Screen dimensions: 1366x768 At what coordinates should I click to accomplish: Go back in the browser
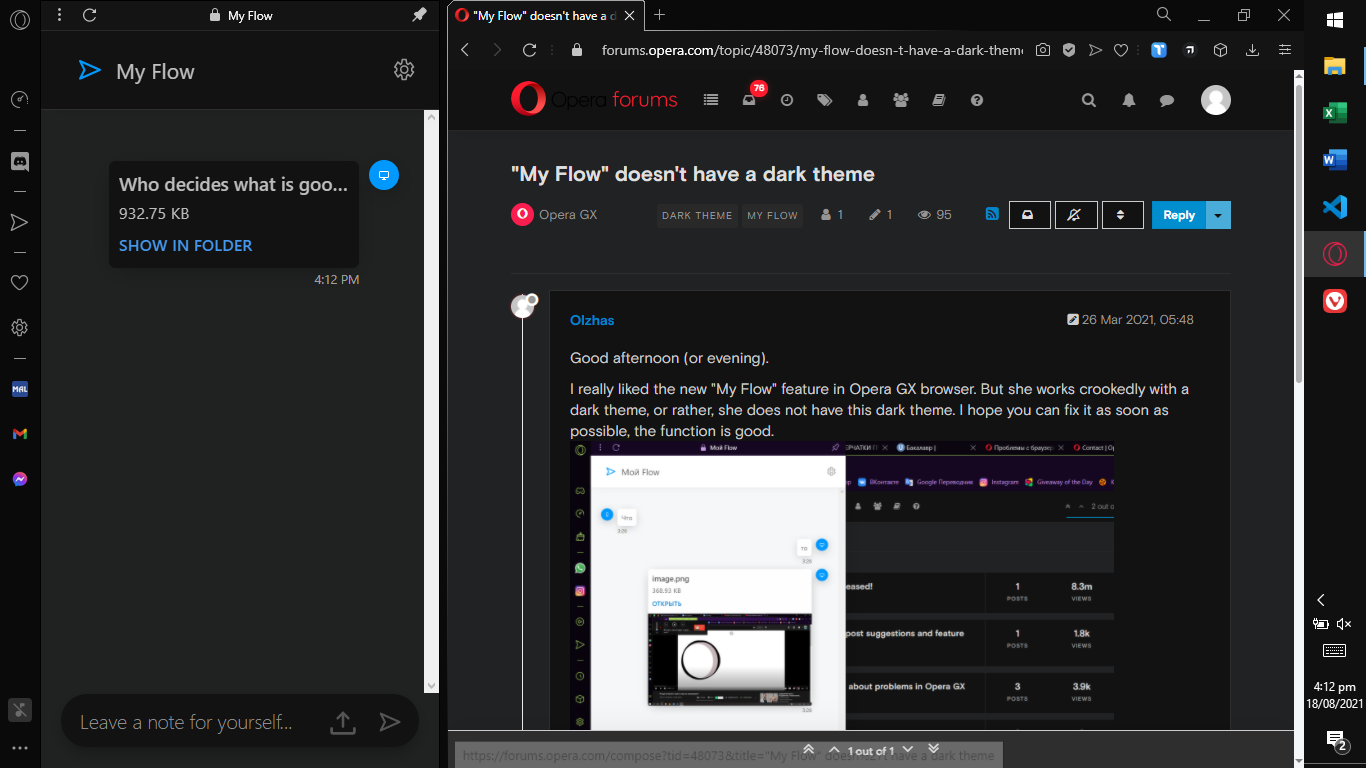[465, 50]
